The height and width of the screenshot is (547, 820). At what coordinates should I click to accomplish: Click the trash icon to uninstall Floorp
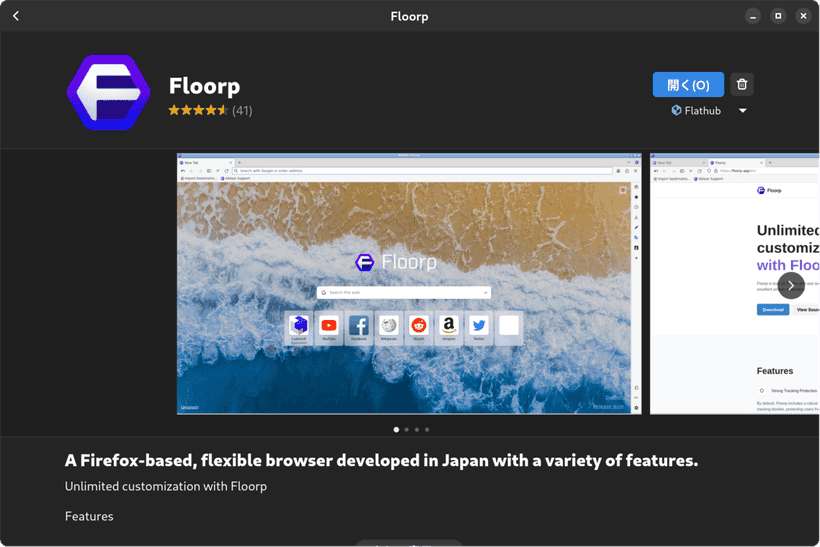pyautogui.click(x=741, y=85)
